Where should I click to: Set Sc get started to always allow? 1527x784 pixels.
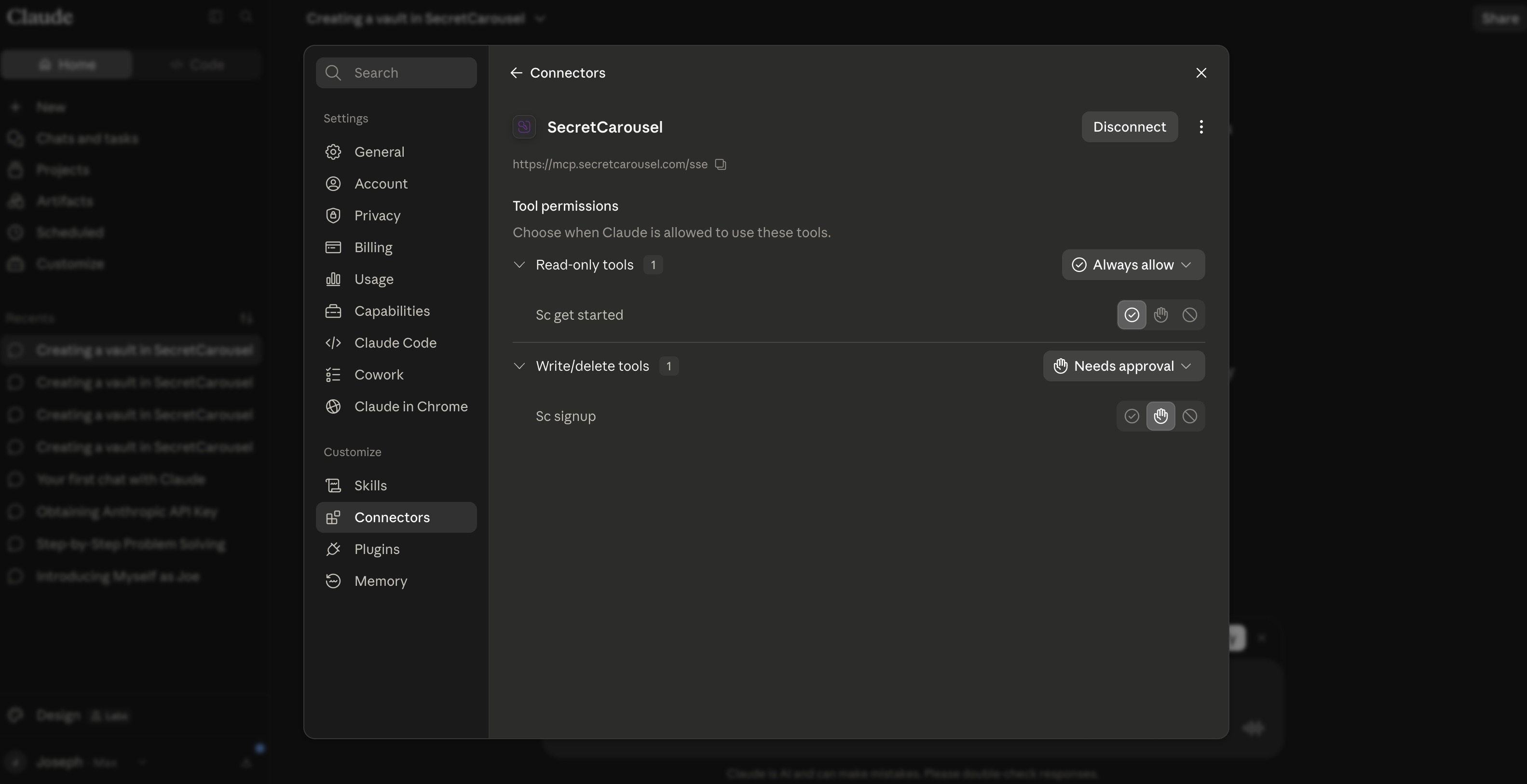tap(1132, 315)
